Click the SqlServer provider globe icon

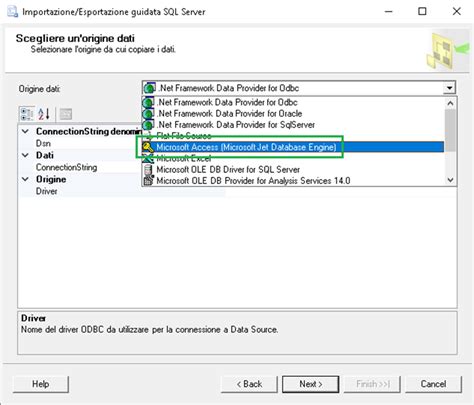click(148, 125)
